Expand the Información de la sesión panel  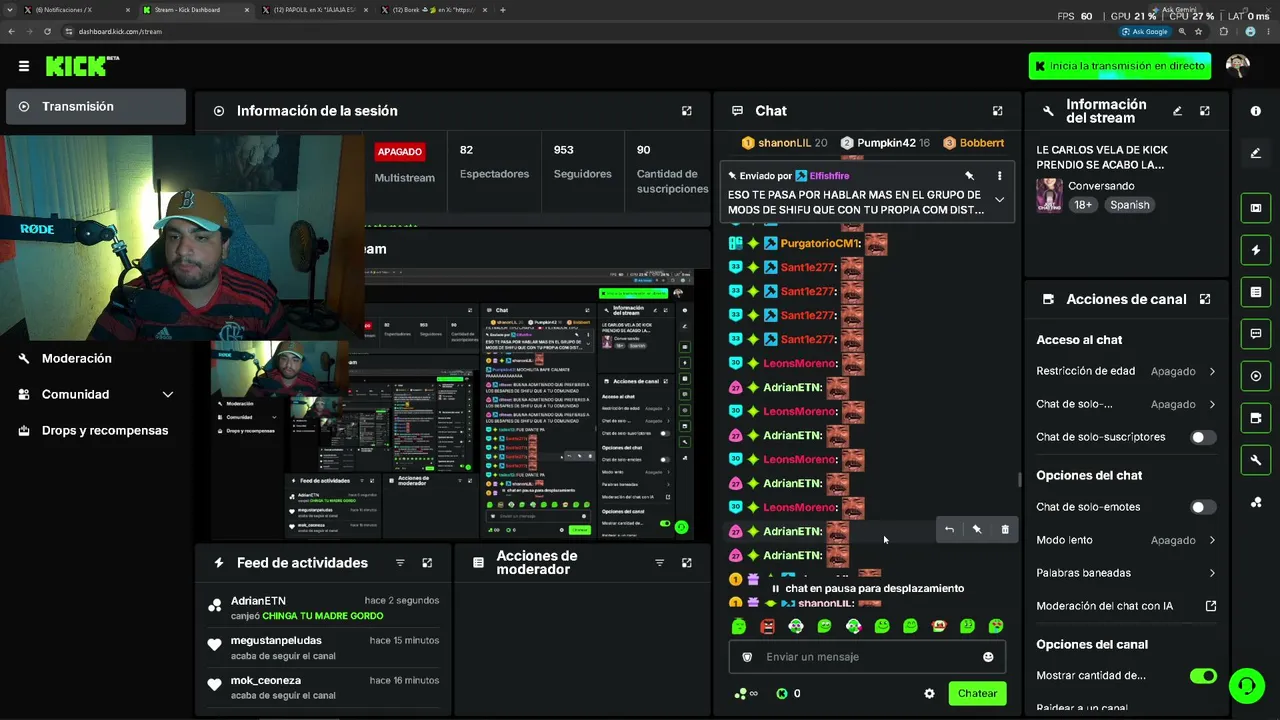pos(686,111)
